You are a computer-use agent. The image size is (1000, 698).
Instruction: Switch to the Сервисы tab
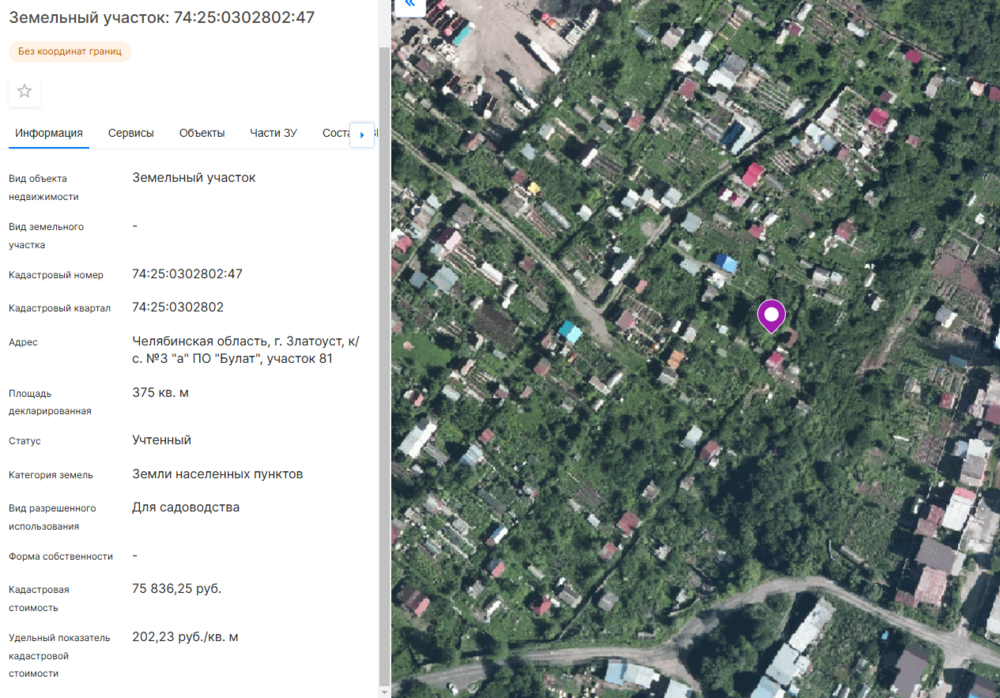(x=131, y=133)
